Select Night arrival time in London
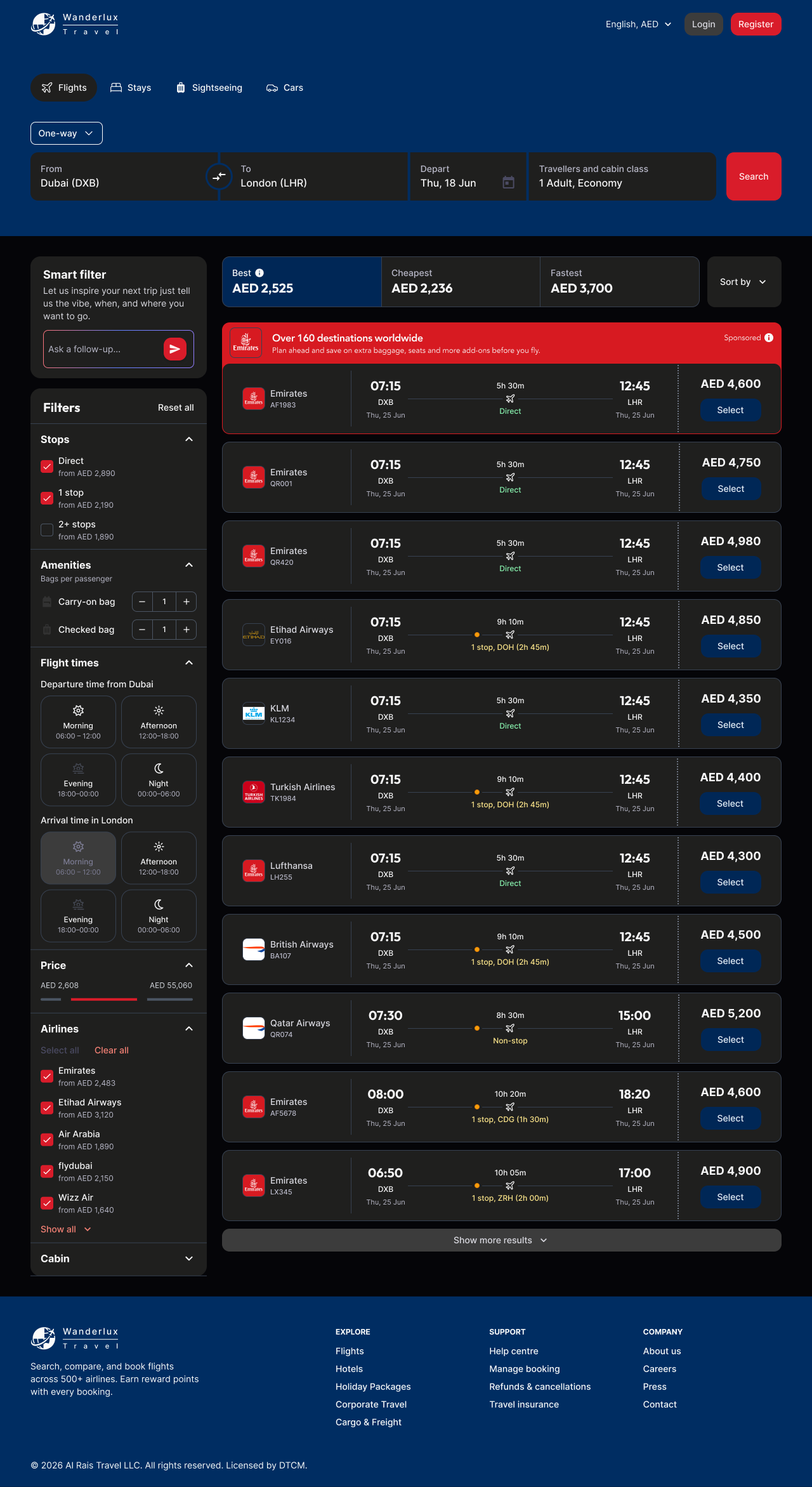 click(159, 916)
